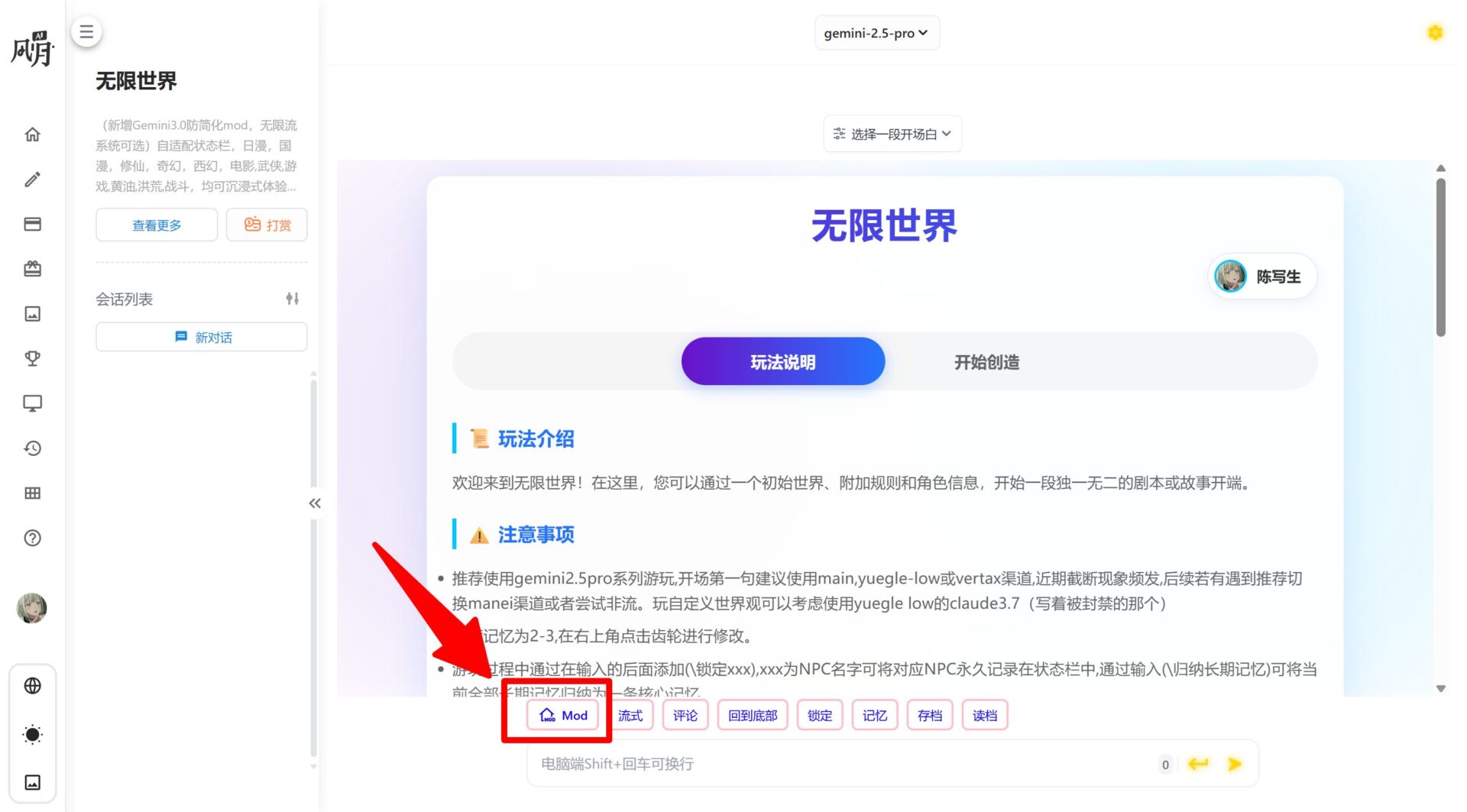Click the gift icon in the sidebar
The height and width of the screenshot is (812, 1467).
(33, 269)
